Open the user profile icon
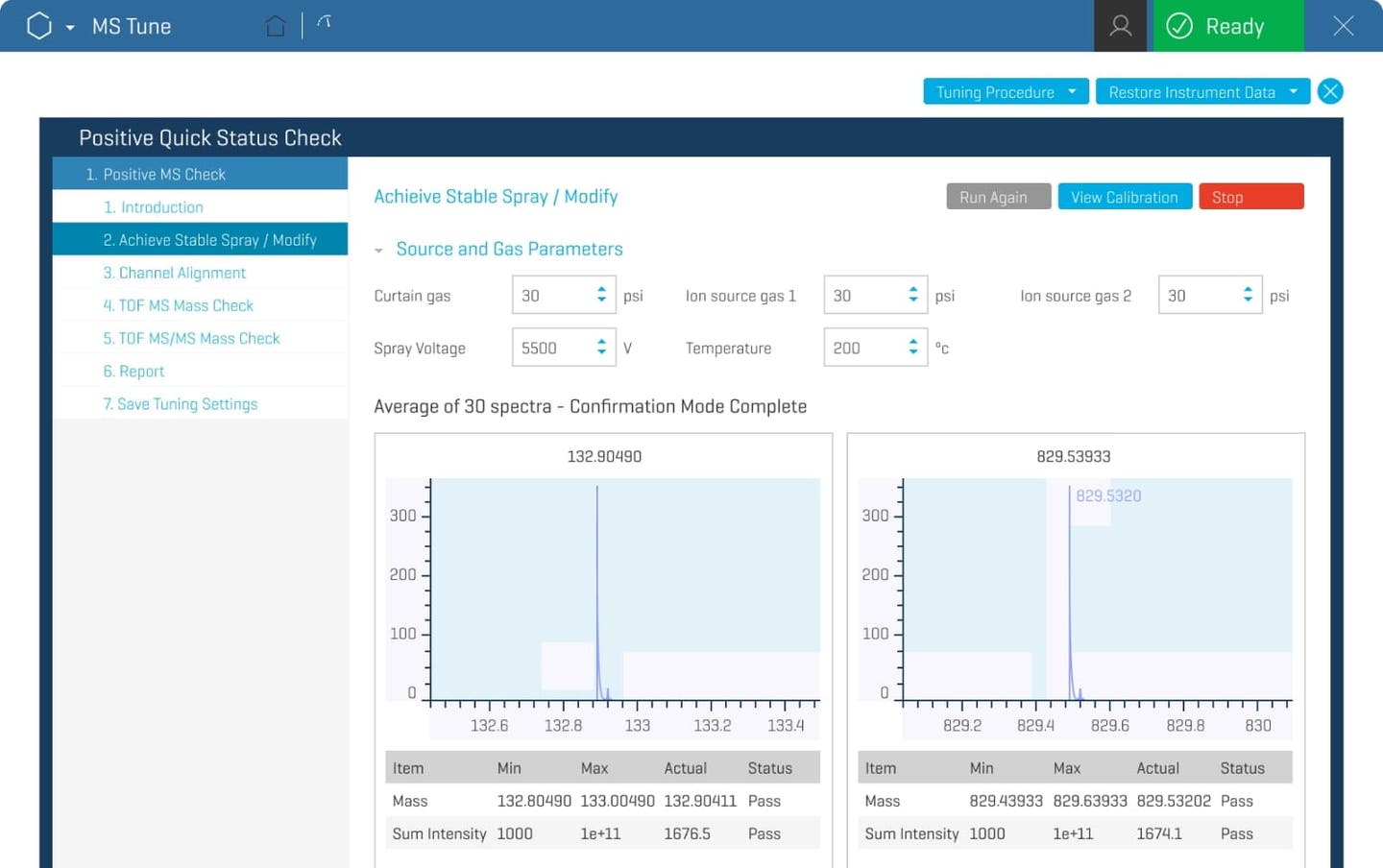Image resolution: width=1383 pixels, height=868 pixels. [1120, 26]
